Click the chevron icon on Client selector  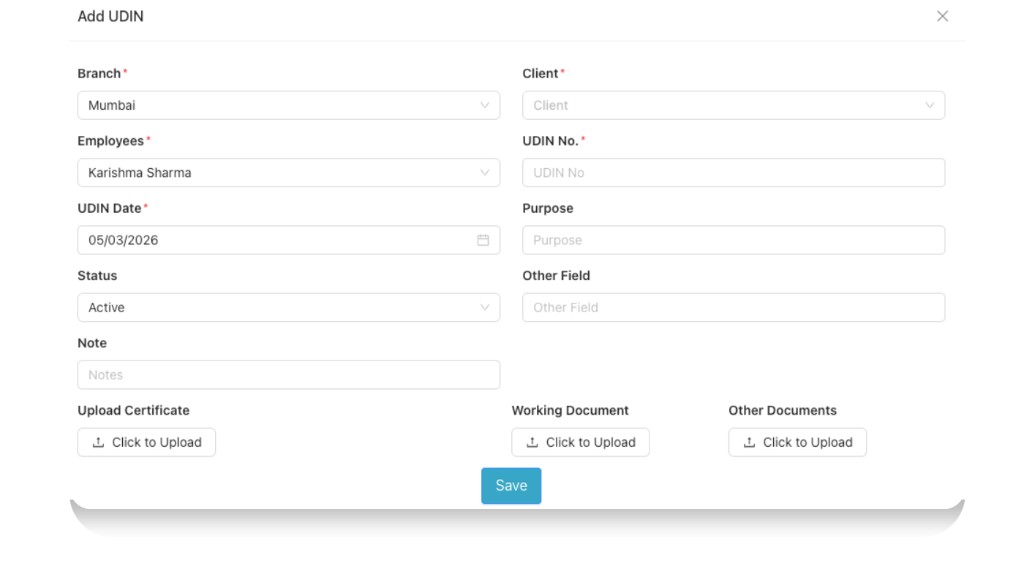(x=932, y=105)
